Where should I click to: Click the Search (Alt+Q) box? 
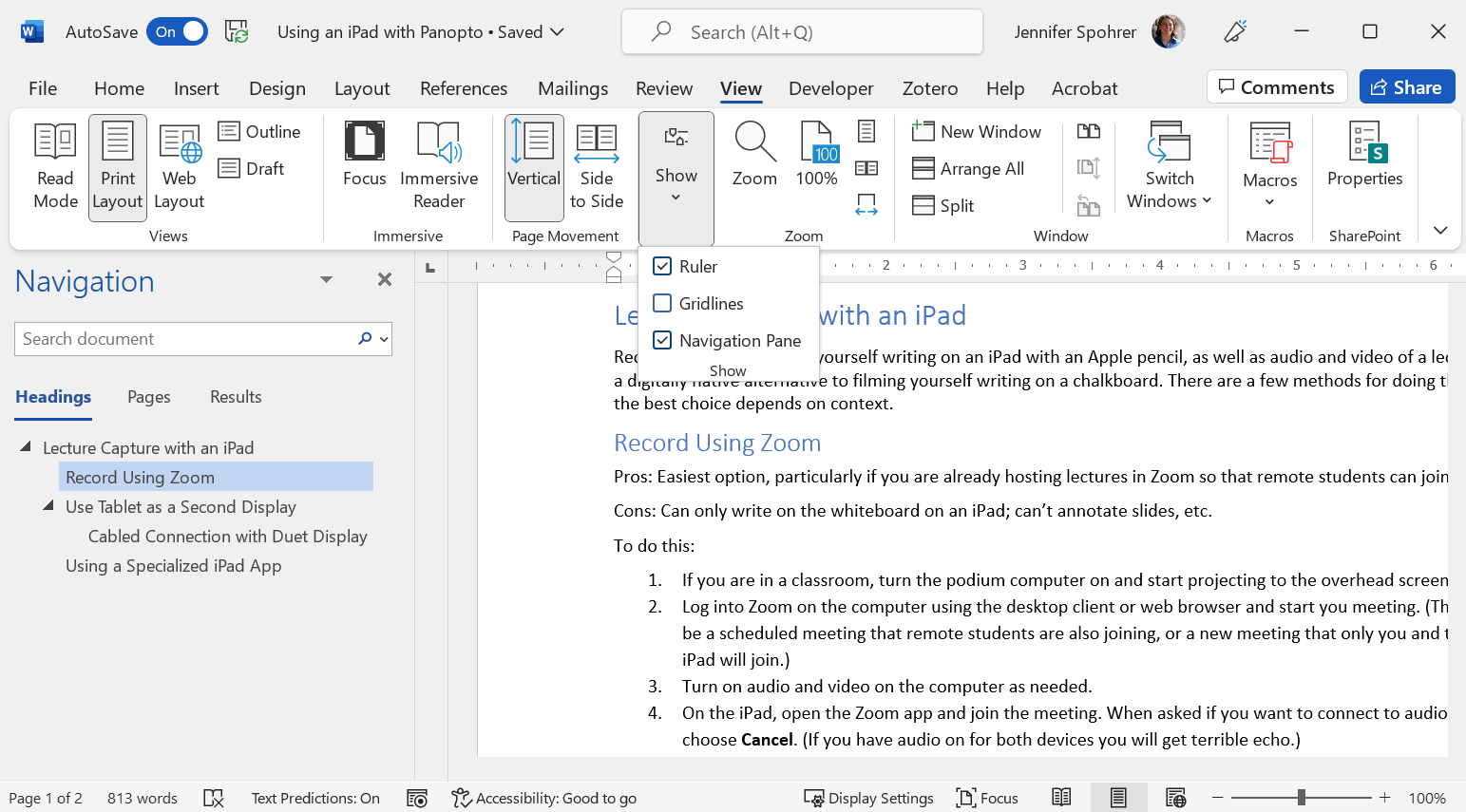click(802, 32)
